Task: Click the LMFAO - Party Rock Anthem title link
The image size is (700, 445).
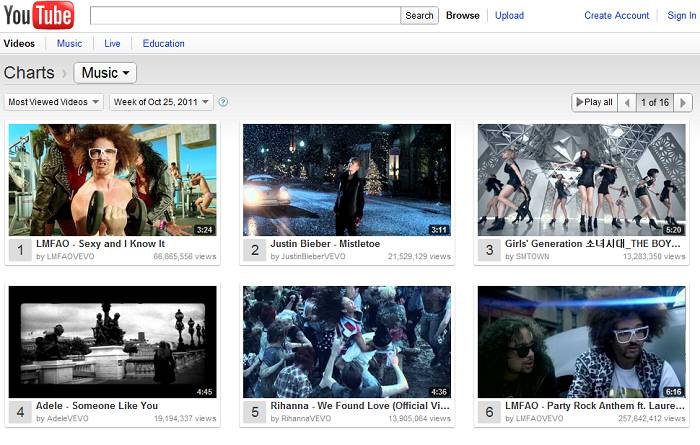Action: tap(594, 406)
